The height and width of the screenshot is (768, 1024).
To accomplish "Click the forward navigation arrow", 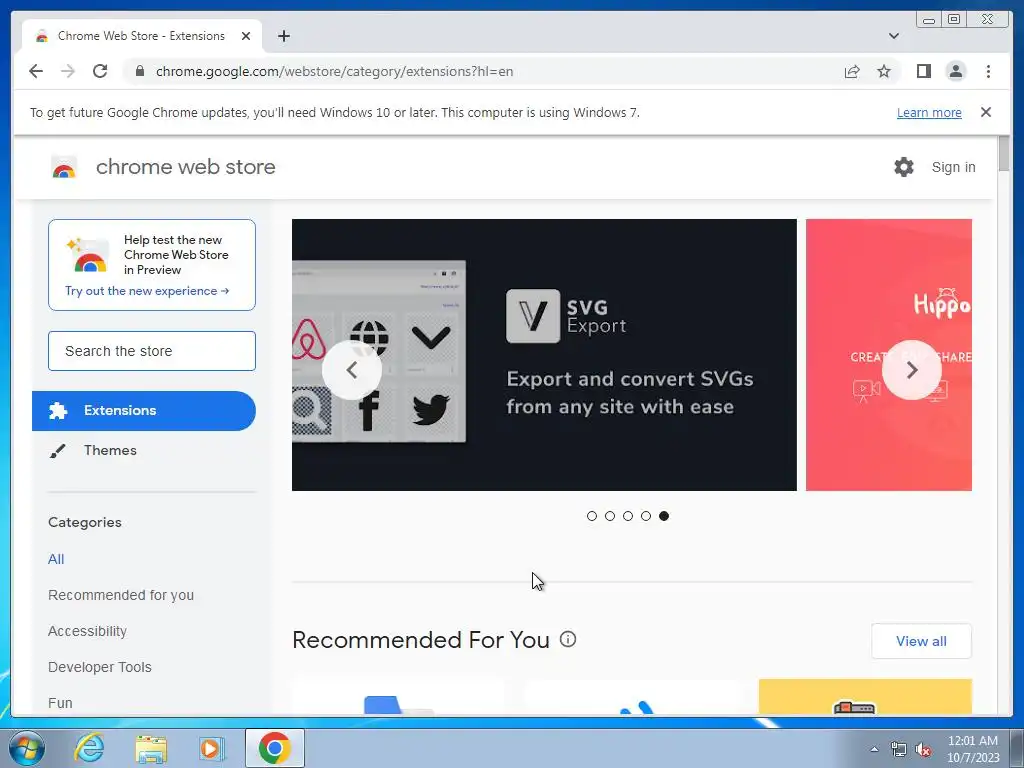I will pyautogui.click(x=68, y=71).
